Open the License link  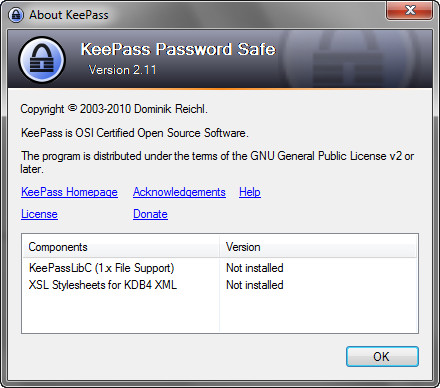coord(39,214)
